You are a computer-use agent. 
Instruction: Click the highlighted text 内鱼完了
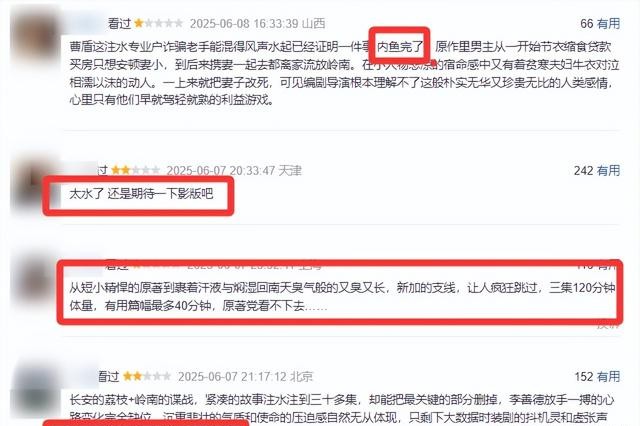click(x=400, y=47)
